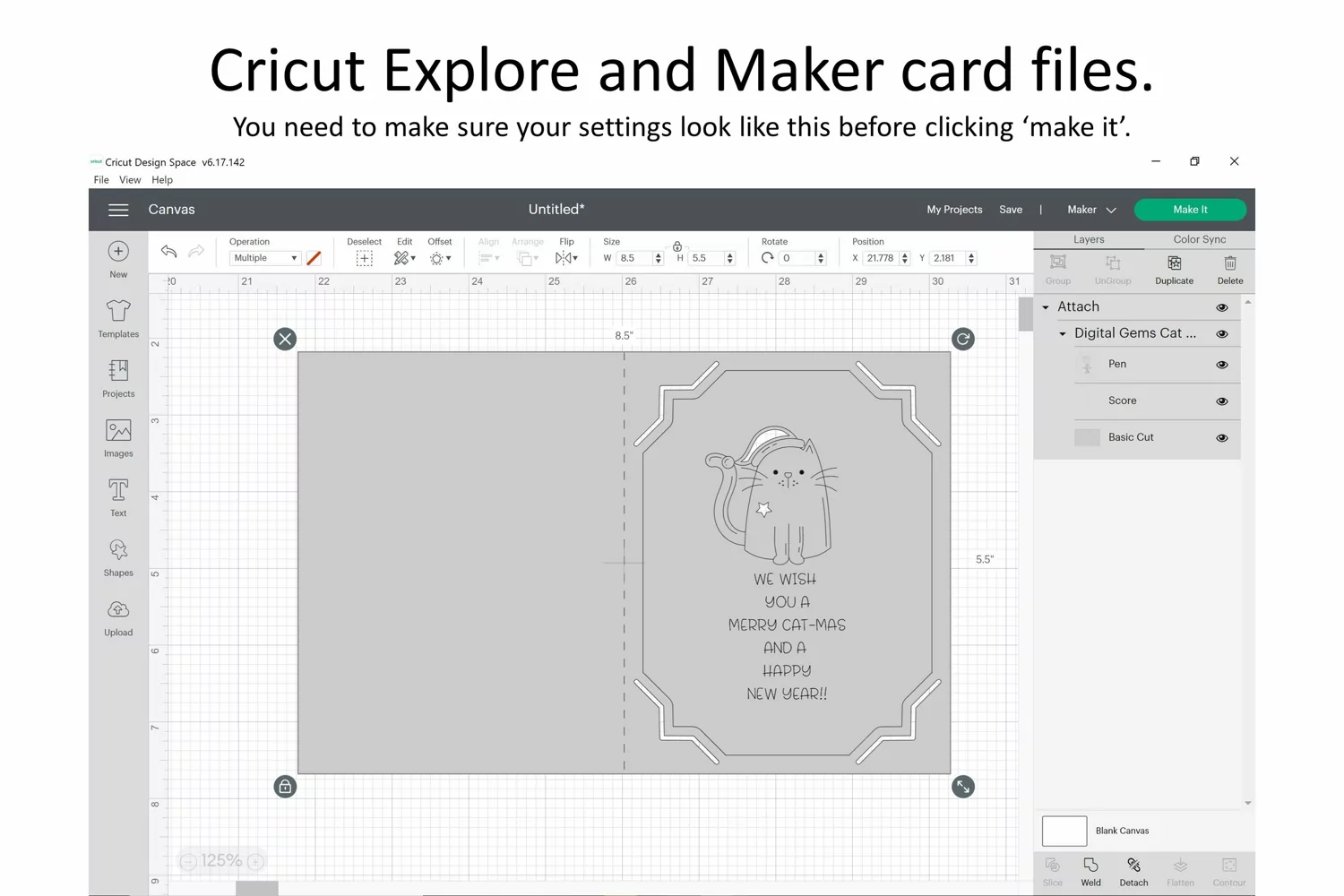Toggle visibility of the Attach group
This screenshot has width=1344, height=896.
[1222, 307]
